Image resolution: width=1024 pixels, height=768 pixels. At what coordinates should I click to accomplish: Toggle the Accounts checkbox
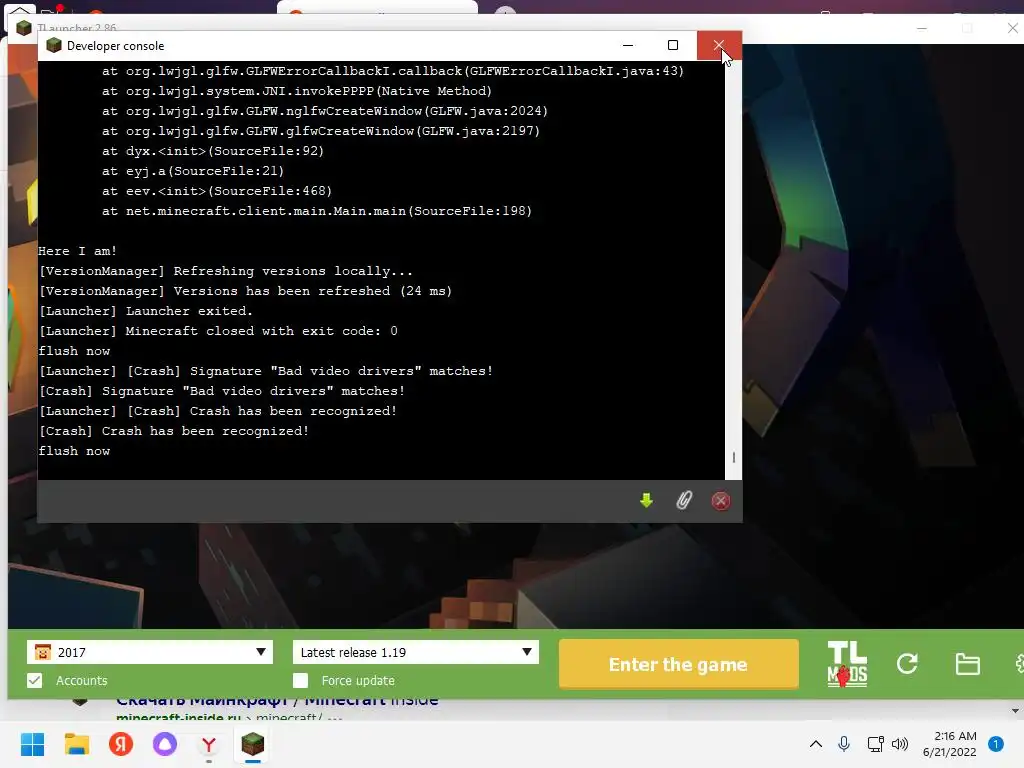tap(35, 680)
